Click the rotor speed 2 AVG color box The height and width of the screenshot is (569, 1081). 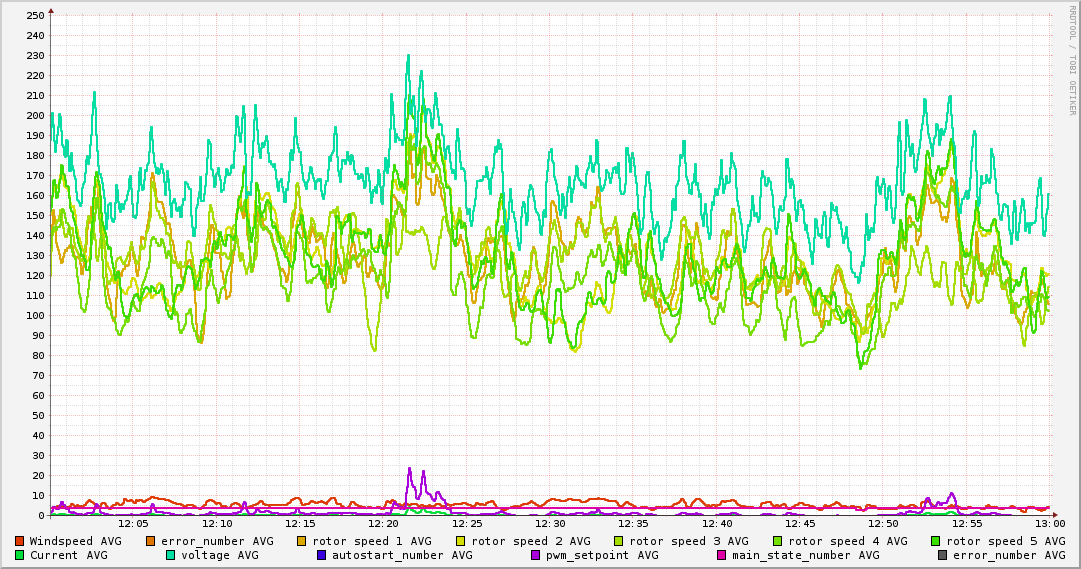tap(461, 541)
